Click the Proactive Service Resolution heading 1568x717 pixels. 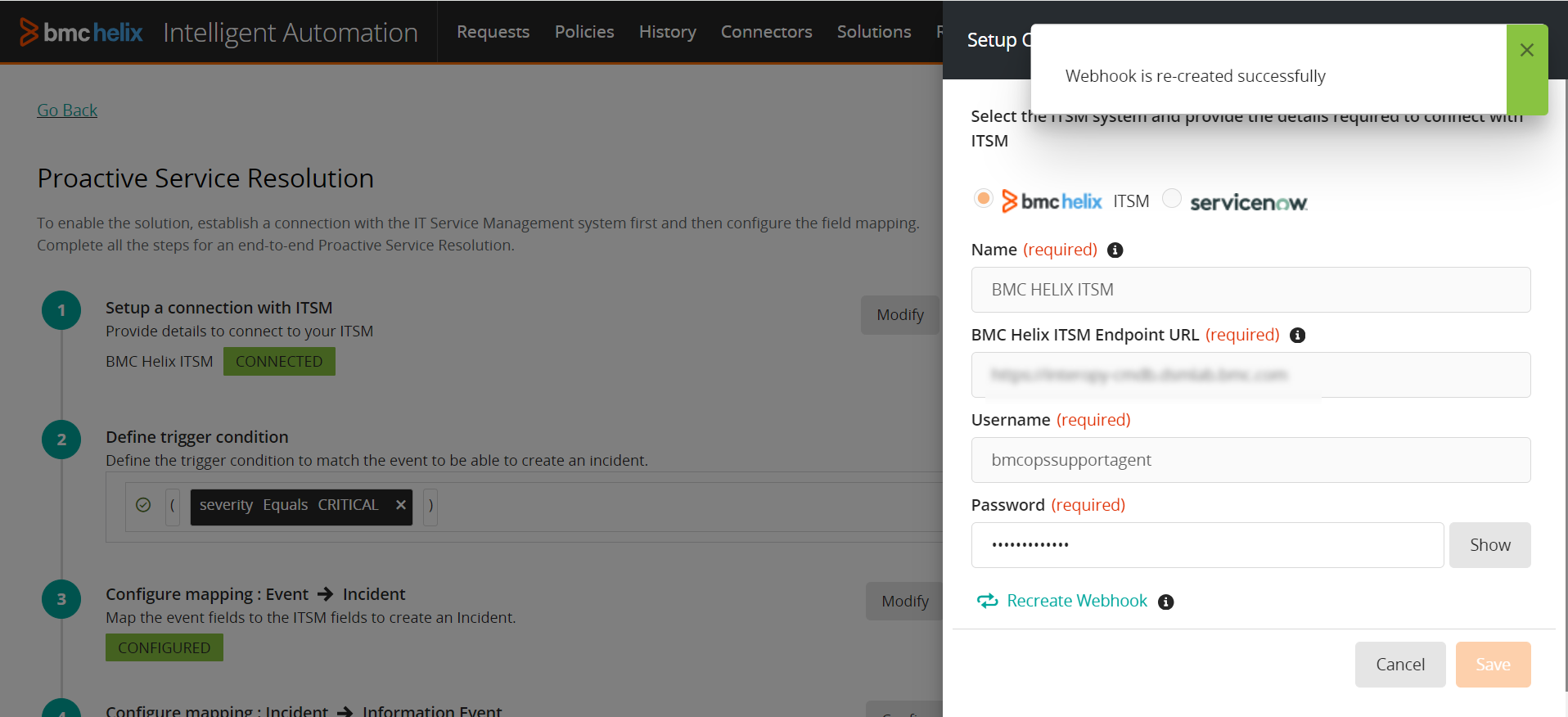[x=205, y=178]
